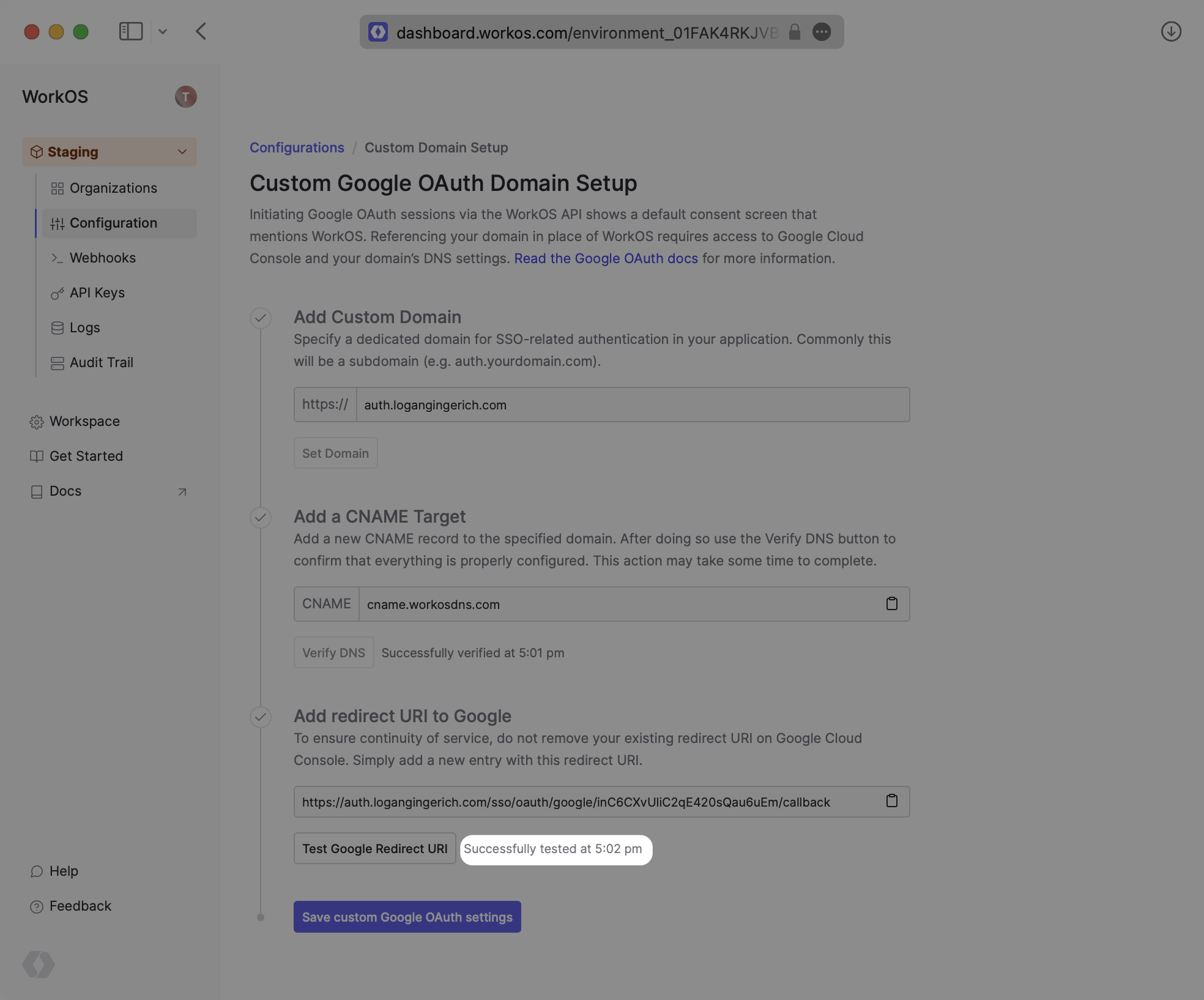Open Read the Google OAuth docs link
The height and width of the screenshot is (1000, 1204).
coord(606,259)
